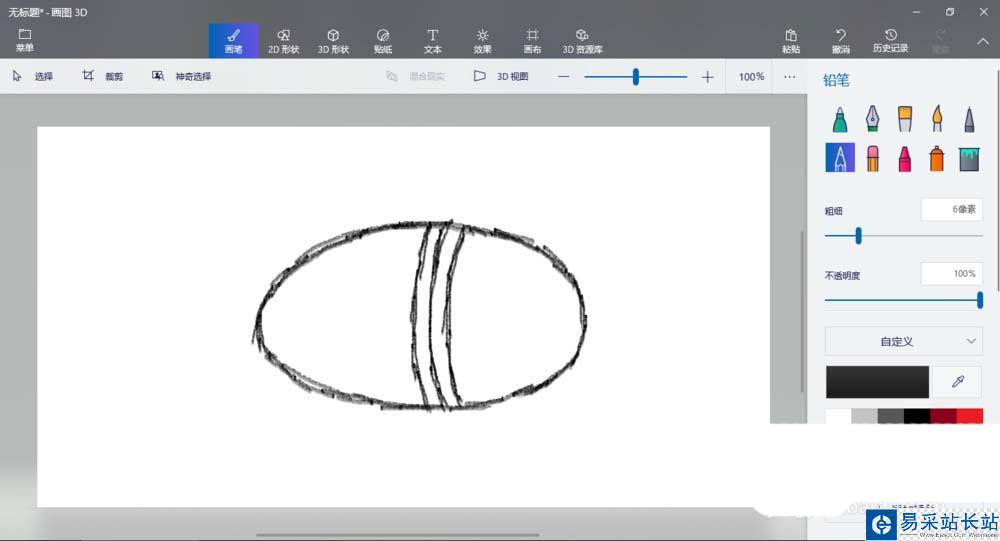Pick the bright red color swatch
The width and height of the screenshot is (1000, 541).
click(969, 417)
